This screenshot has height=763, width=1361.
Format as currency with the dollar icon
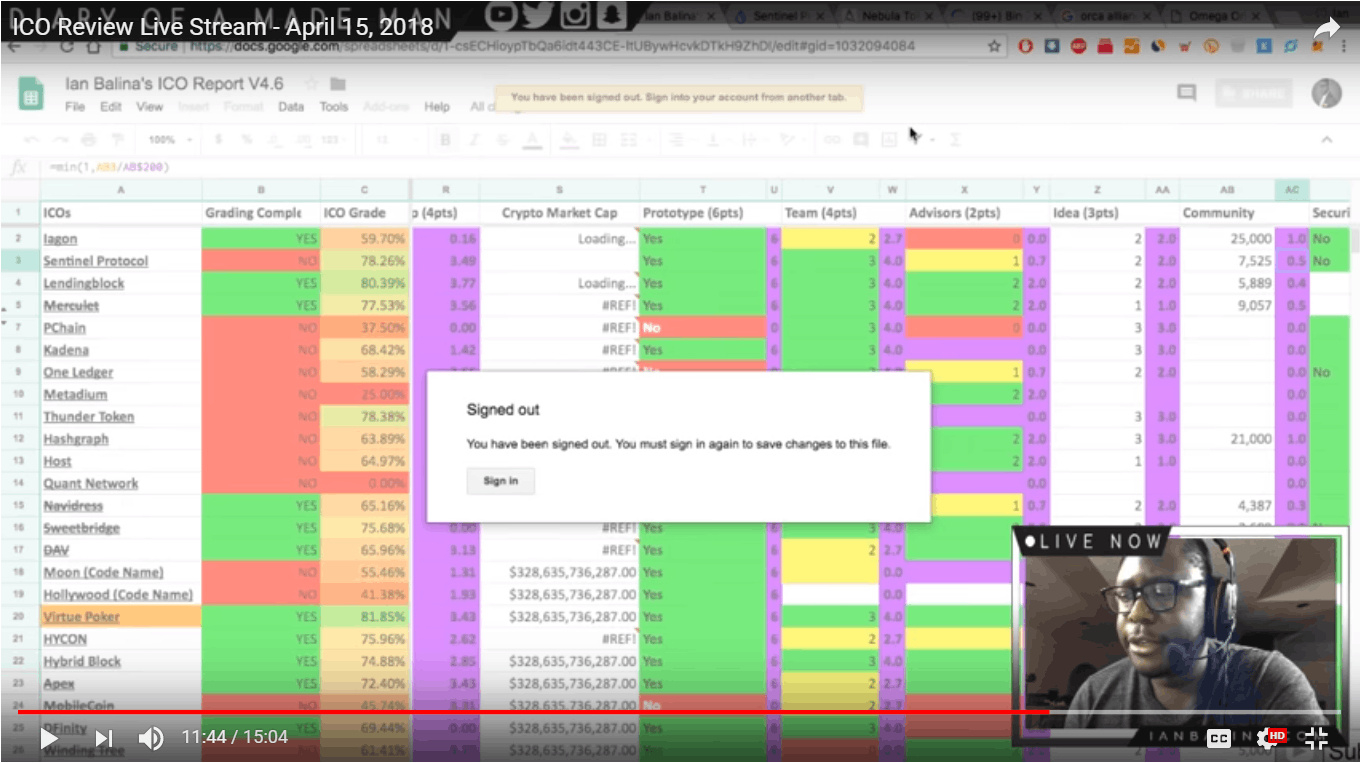pos(219,140)
